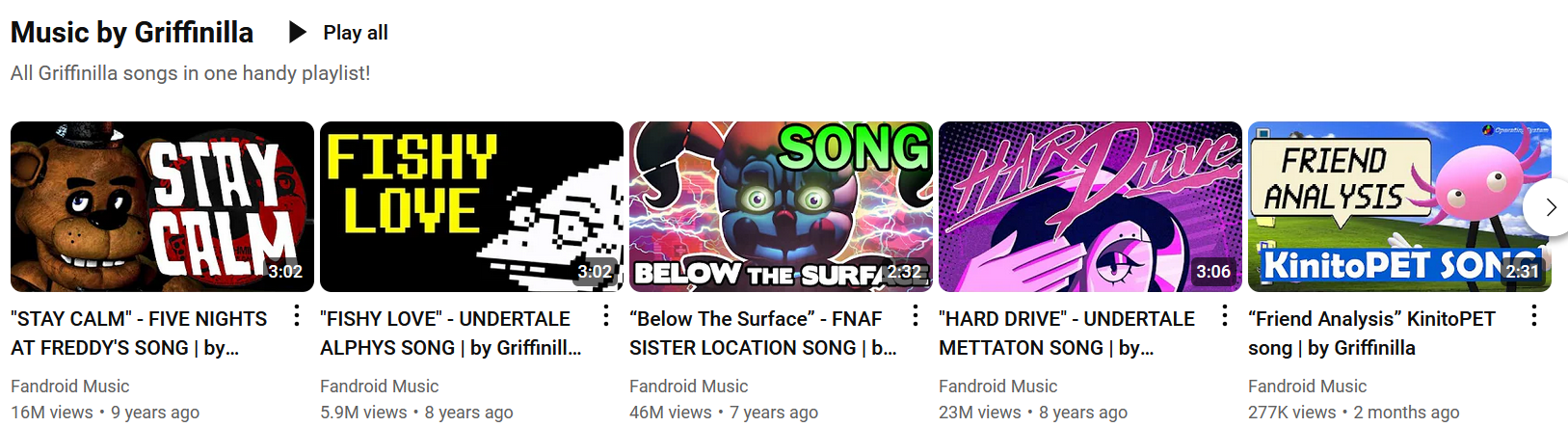Open the Friend Analysis KinitoPET thumbnail
The width and height of the screenshot is (1568, 427).
click(x=1399, y=206)
